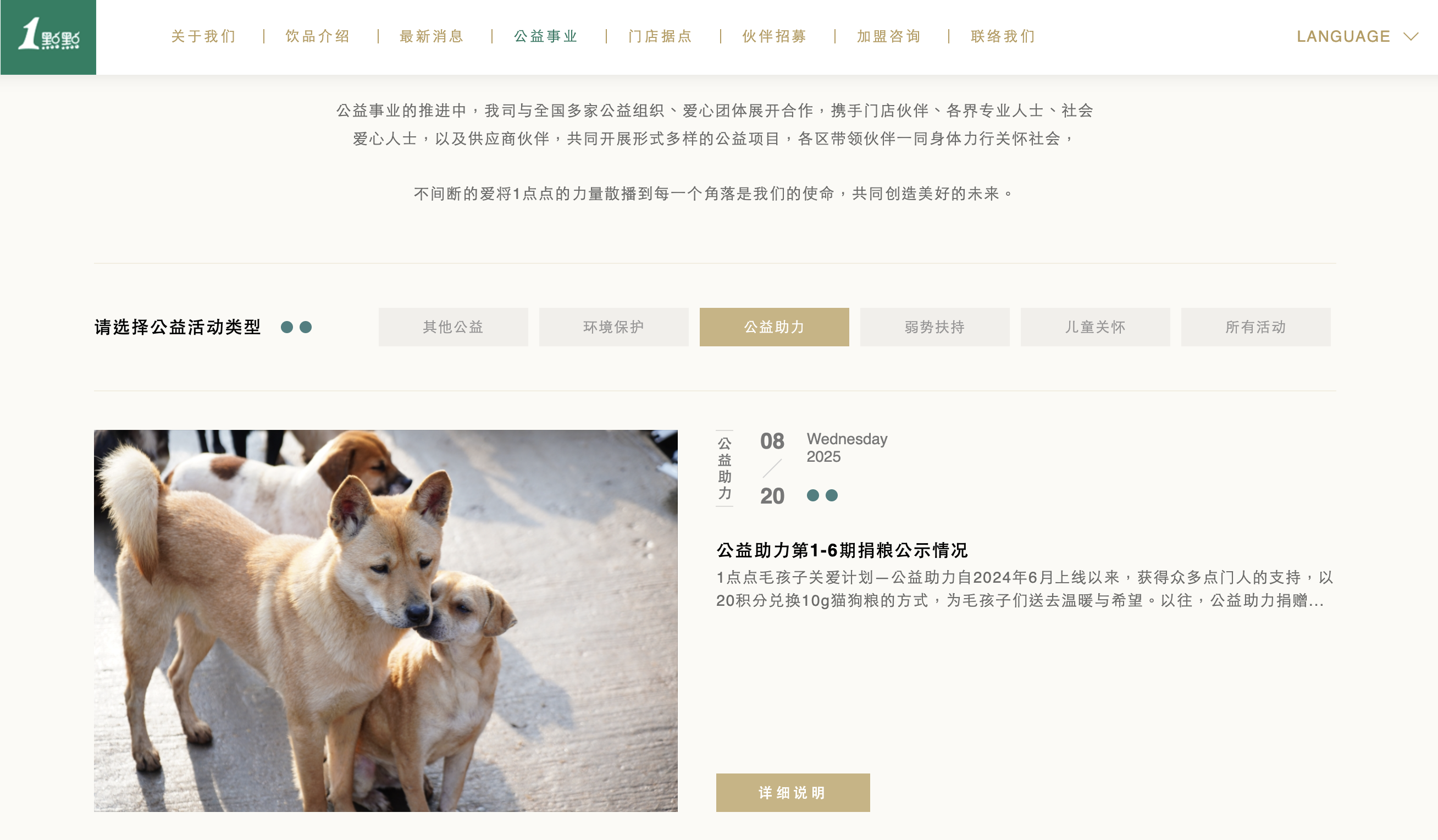
Task: Click 联络我们 in the header
Action: tap(1003, 36)
